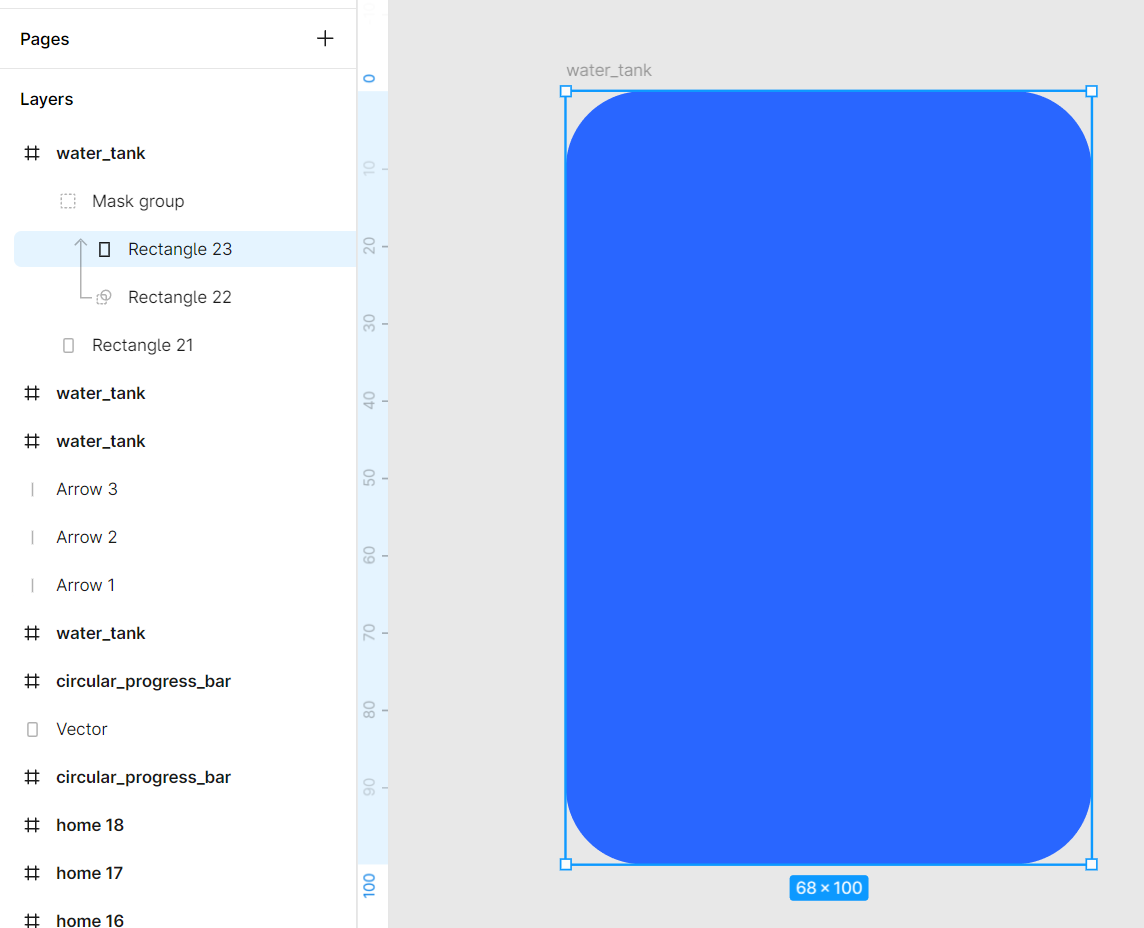Click the icon beside the Vector layer
The width and height of the screenshot is (1144, 928).
32,729
